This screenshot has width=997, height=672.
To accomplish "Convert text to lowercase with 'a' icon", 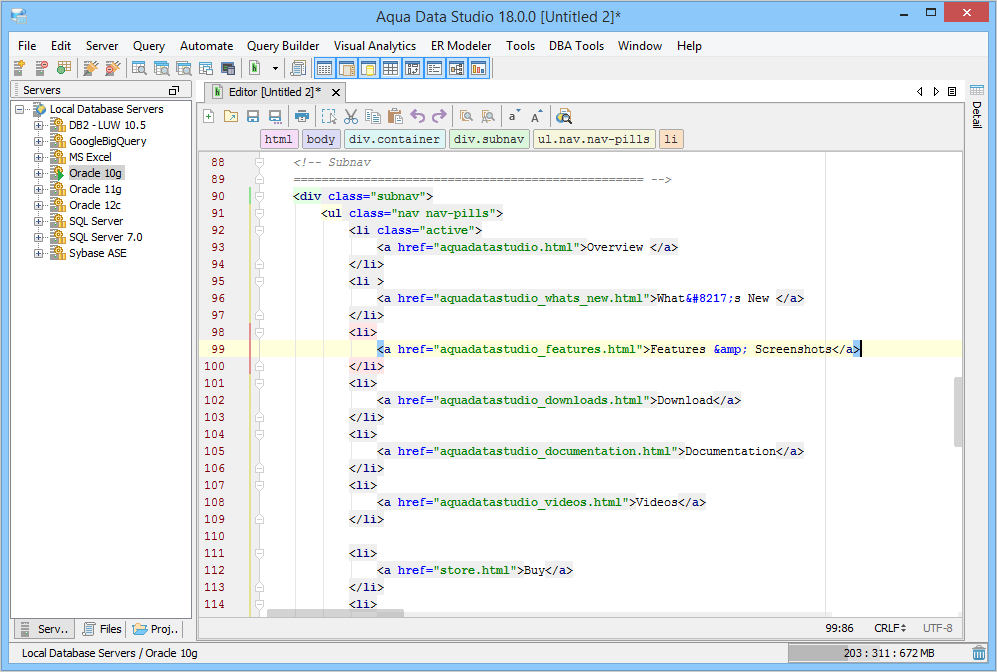I will [514, 116].
